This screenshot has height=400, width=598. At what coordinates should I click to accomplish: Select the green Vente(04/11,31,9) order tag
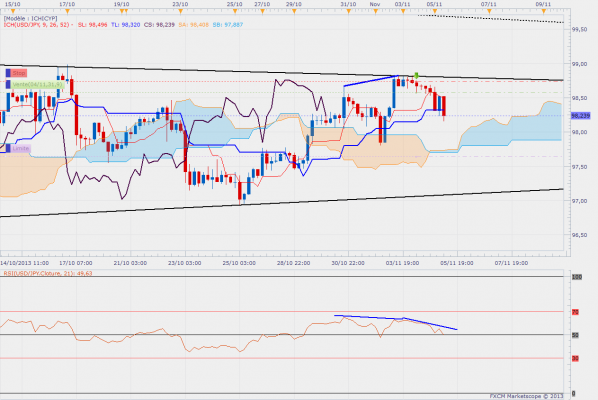coord(37,84)
